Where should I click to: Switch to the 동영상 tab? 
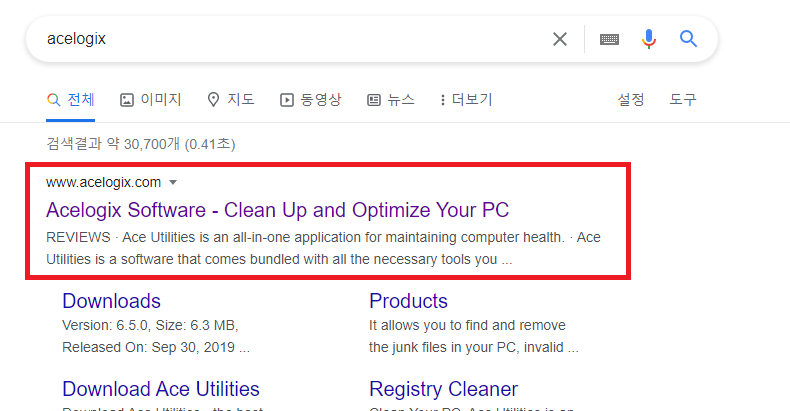[x=310, y=100]
